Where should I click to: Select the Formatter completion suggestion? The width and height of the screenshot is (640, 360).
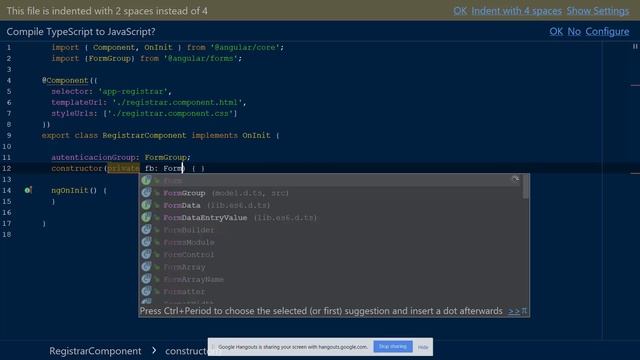click(x=331, y=291)
